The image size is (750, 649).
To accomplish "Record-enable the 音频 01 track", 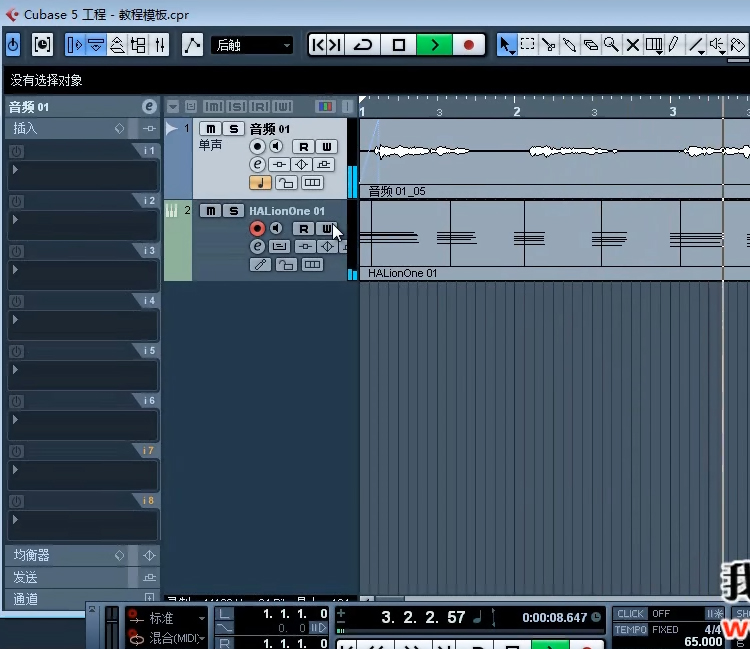I will [257, 146].
